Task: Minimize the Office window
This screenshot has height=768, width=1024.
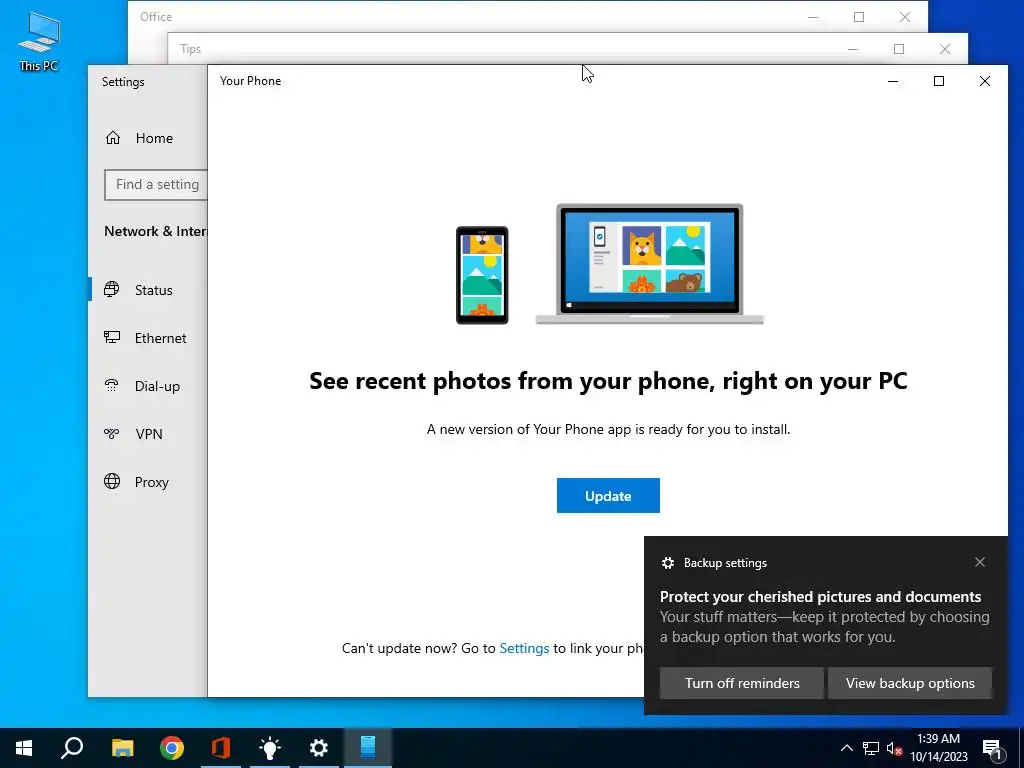Action: [x=813, y=17]
